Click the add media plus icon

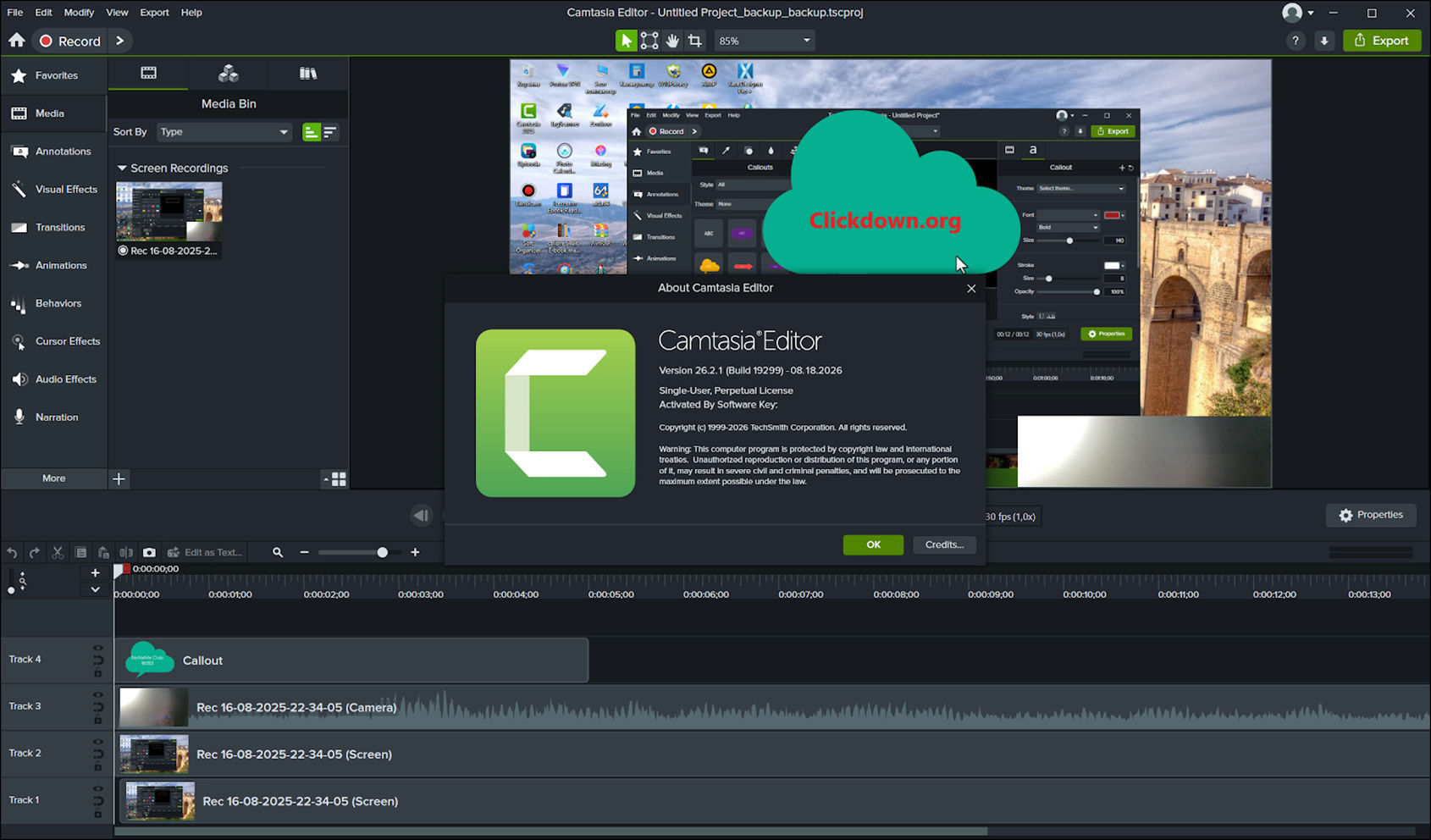[119, 479]
